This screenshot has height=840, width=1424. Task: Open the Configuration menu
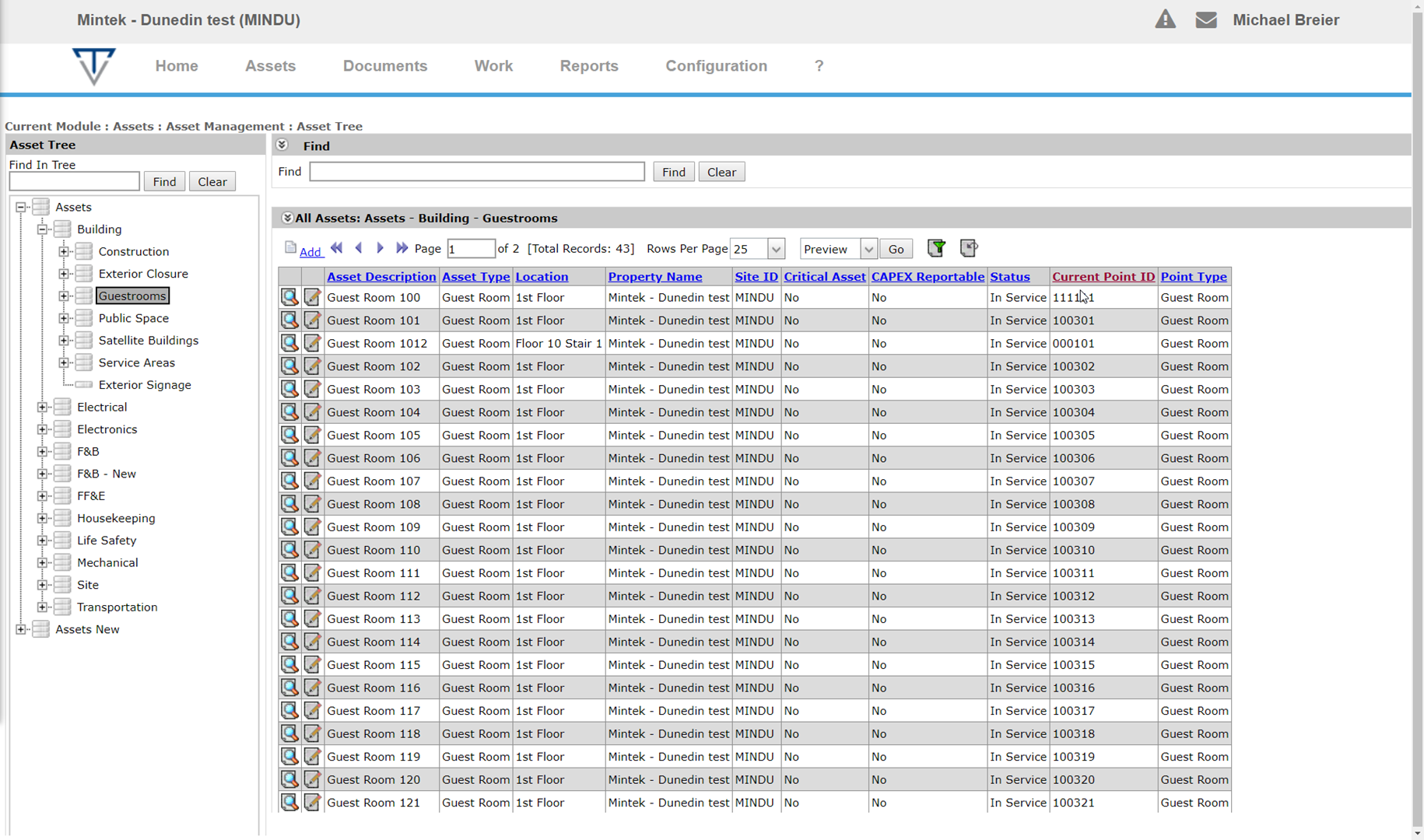click(x=716, y=66)
